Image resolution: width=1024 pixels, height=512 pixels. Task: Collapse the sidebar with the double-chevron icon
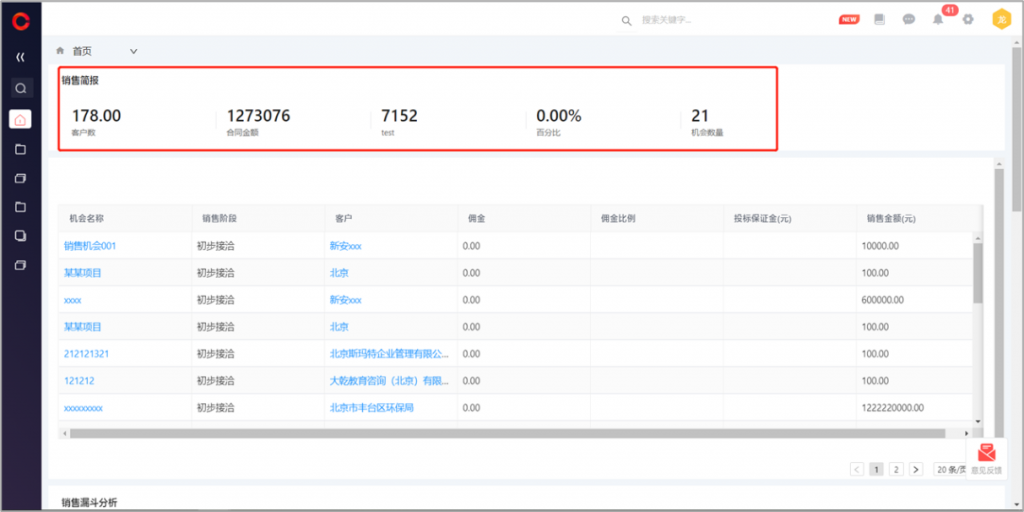click(21, 57)
